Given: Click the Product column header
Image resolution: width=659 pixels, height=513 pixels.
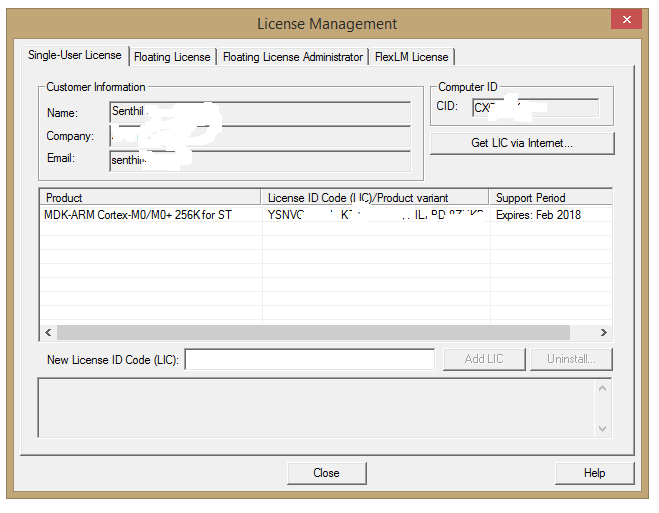Looking at the screenshot, I should coord(150,197).
